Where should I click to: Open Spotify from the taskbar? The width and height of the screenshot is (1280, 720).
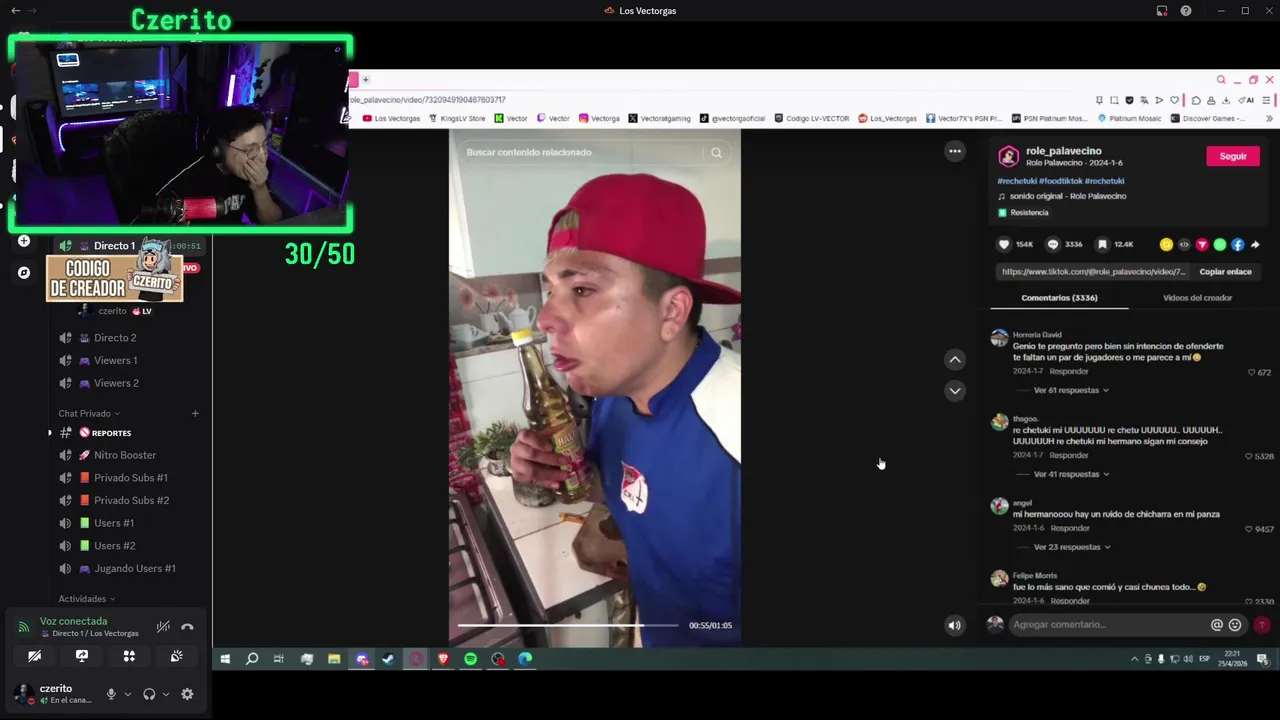point(470,659)
